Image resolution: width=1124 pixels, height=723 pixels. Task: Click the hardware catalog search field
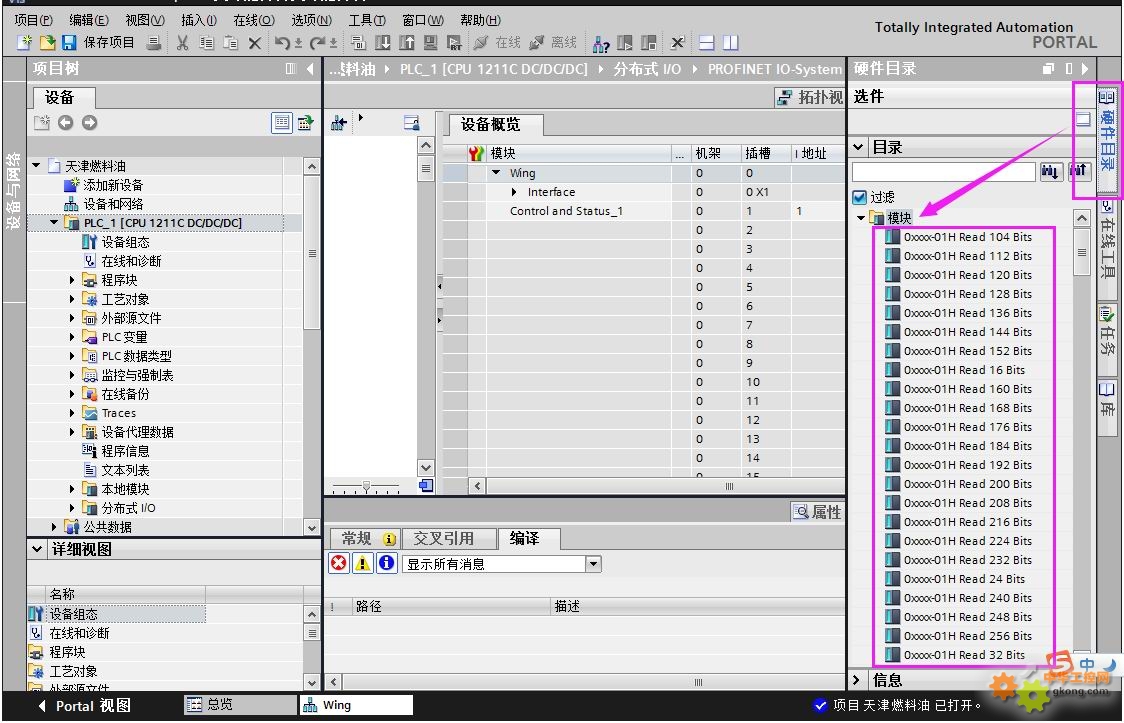click(x=943, y=171)
